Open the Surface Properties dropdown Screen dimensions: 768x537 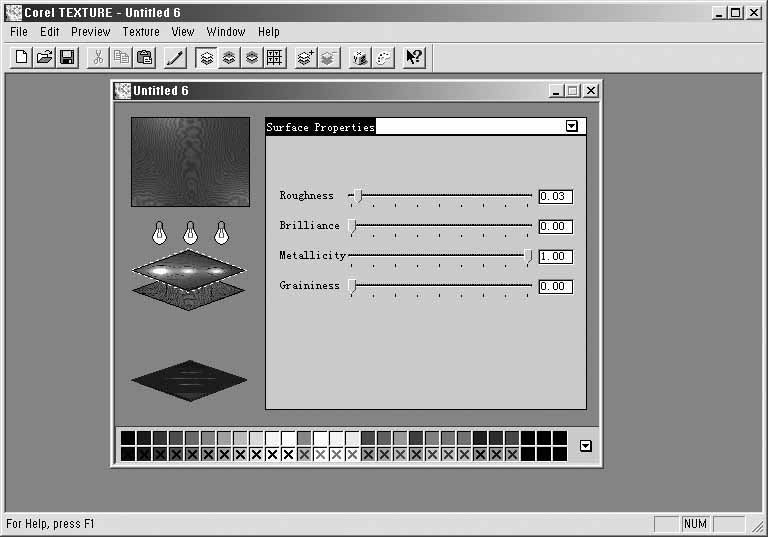coord(572,127)
